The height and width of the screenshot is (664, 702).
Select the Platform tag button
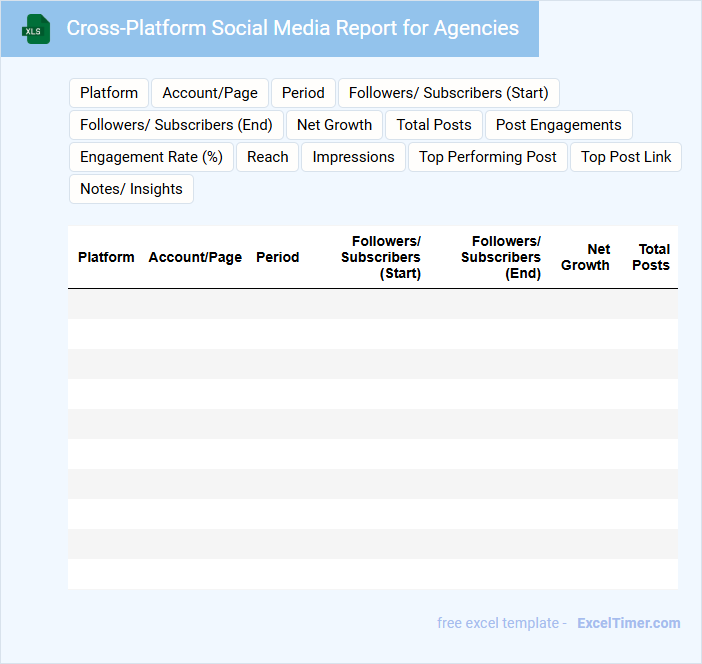(x=109, y=93)
